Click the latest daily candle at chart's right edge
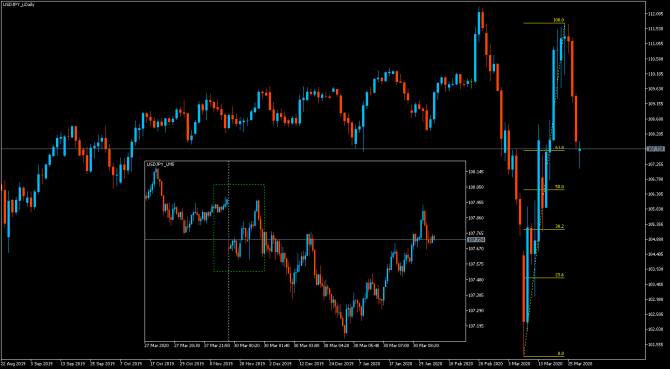The width and height of the screenshot is (670, 369). (579, 149)
